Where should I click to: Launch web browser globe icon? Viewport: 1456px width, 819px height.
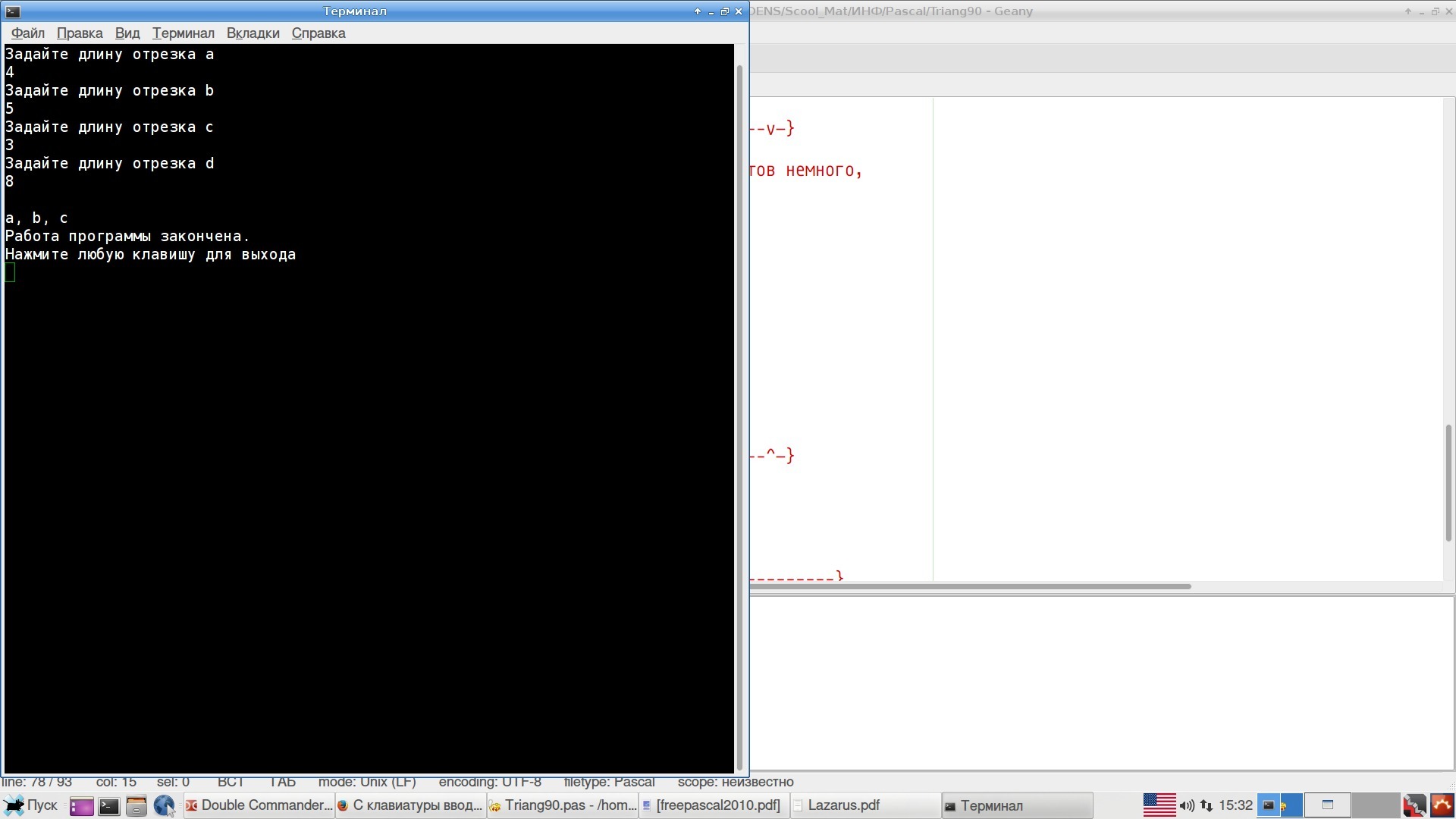pos(164,805)
